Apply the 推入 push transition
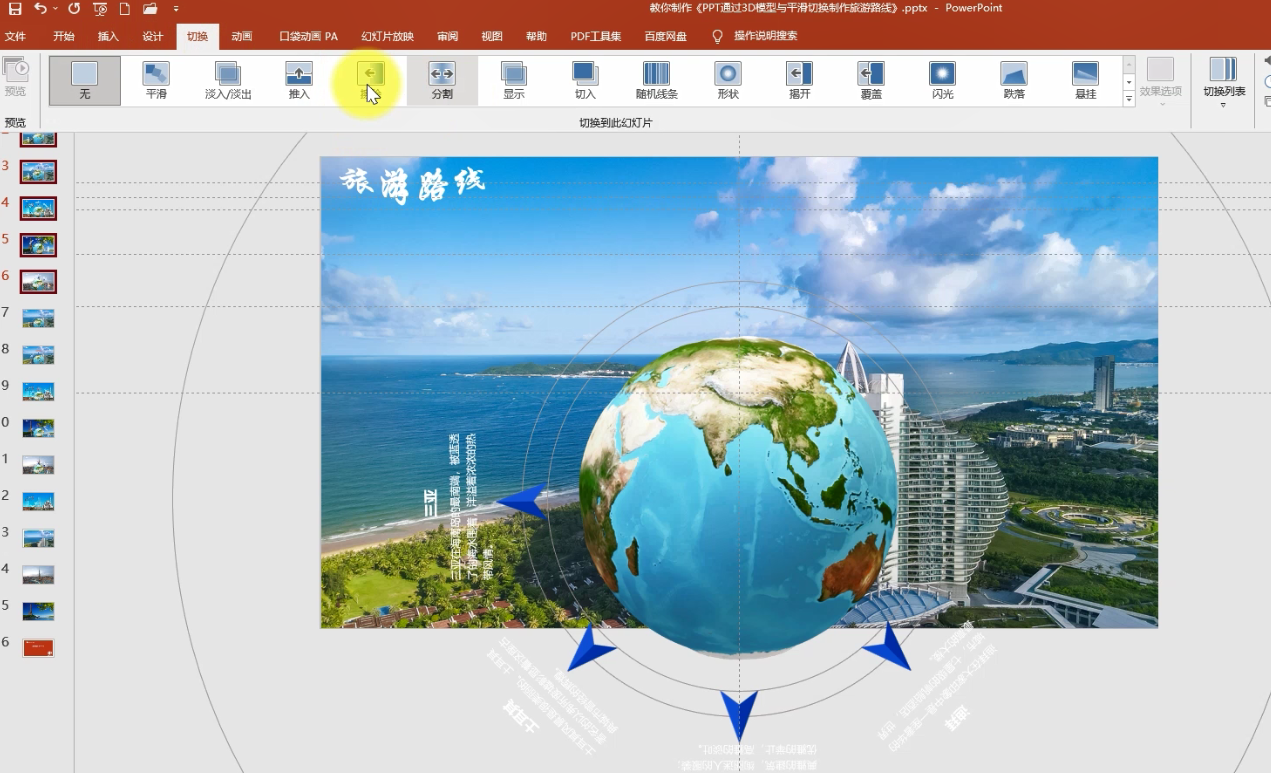The height and width of the screenshot is (773, 1271). click(x=299, y=81)
